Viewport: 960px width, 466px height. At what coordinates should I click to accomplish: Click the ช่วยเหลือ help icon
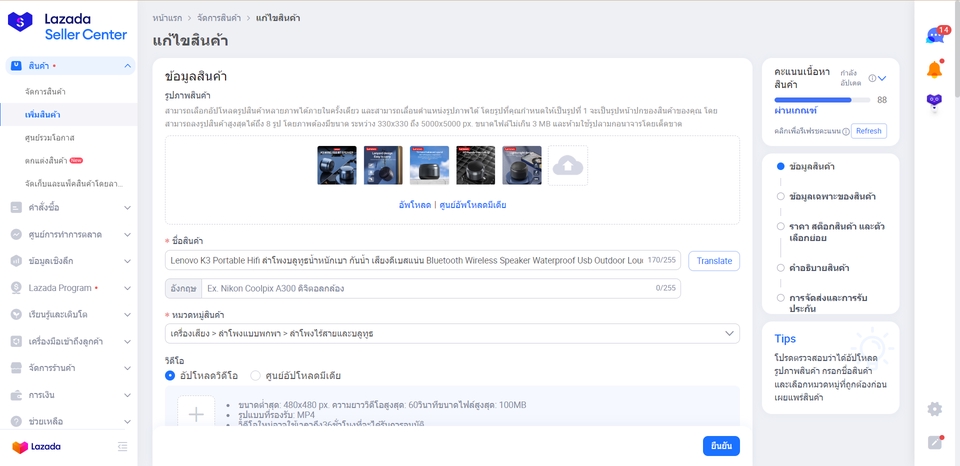17,421
